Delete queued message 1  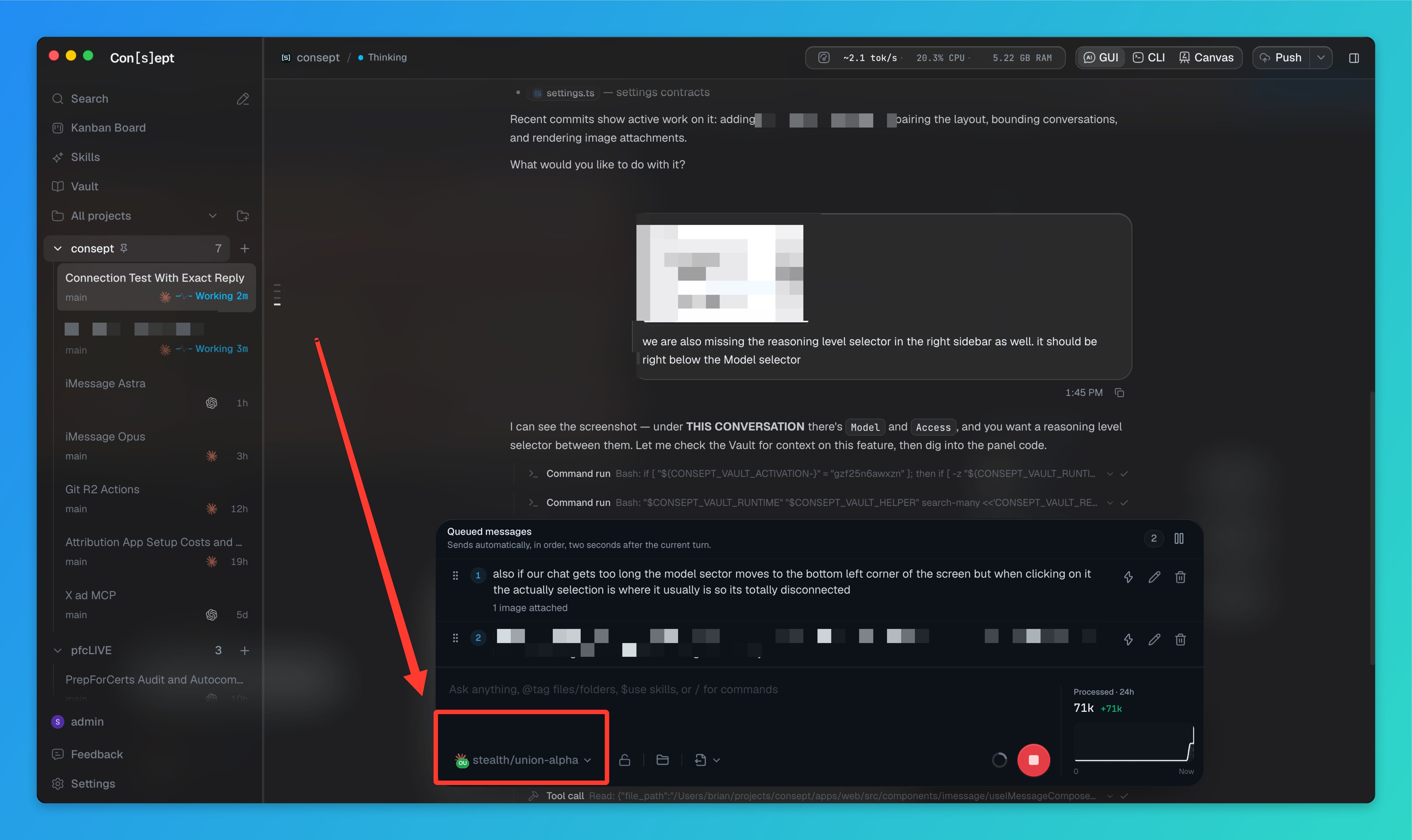1180,577
